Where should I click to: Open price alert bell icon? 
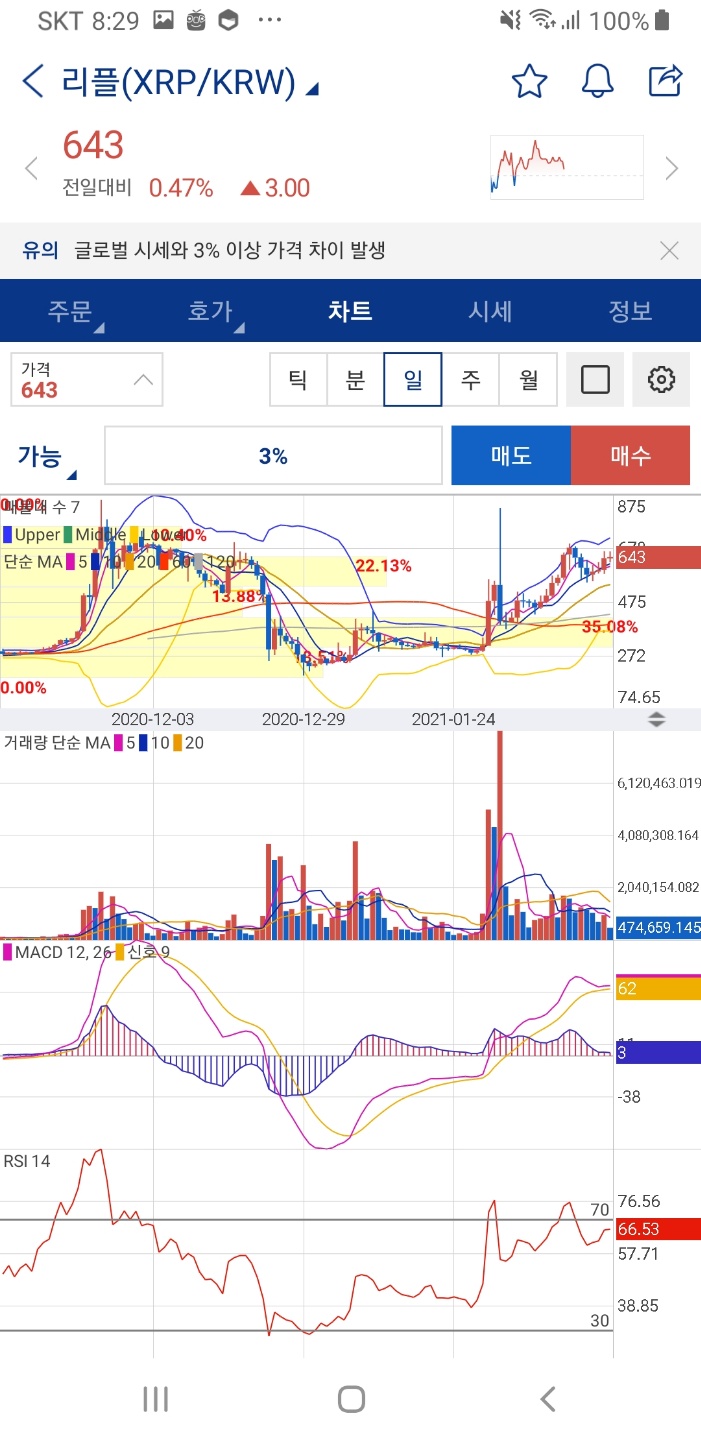tap(597, 81)
